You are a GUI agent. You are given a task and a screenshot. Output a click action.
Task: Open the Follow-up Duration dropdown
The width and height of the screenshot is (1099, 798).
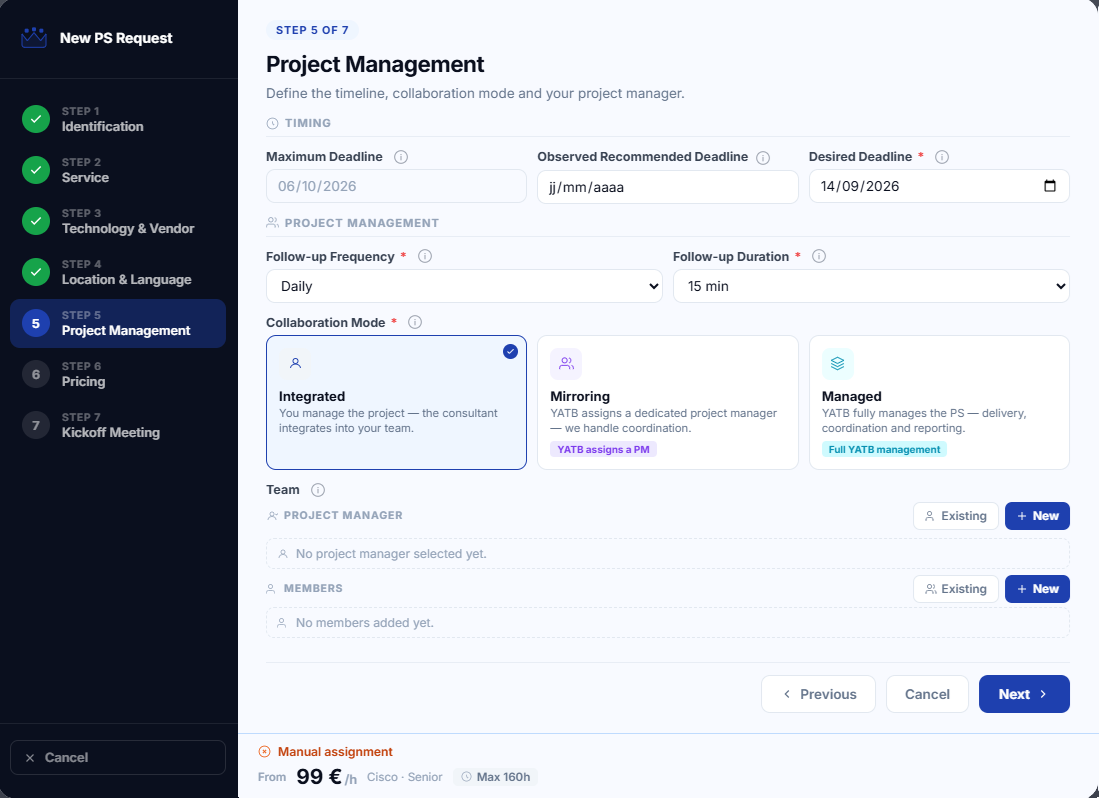click(x=871, y=286)
